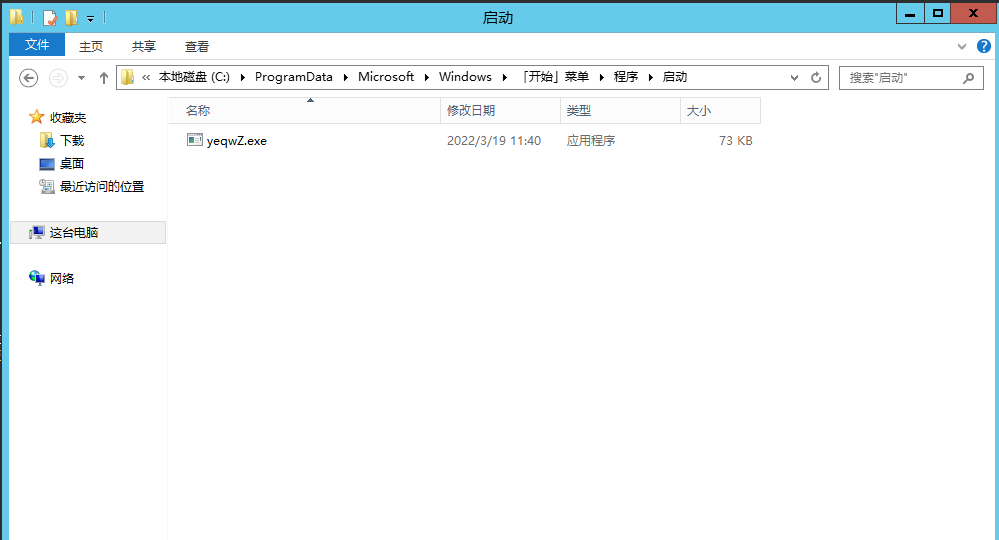Image resolution: width=999 pixels, height=540 pixels.
Task: Click the new folder icon in quick access toolbar
Action: (71, 18)
